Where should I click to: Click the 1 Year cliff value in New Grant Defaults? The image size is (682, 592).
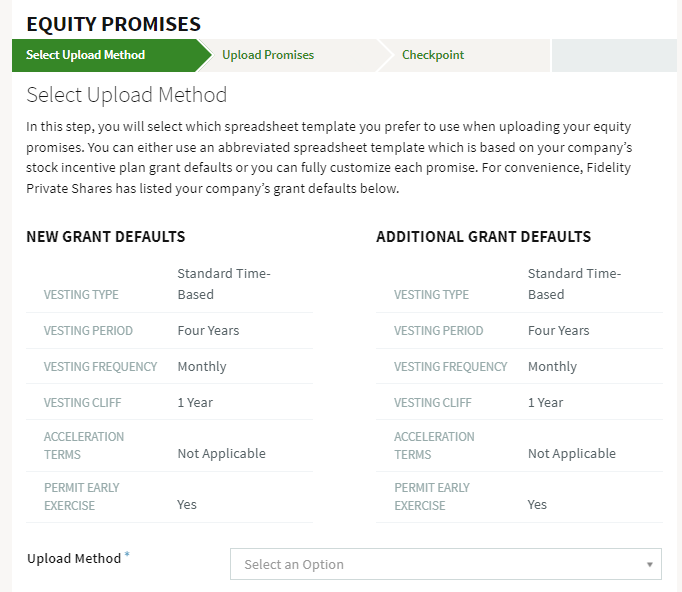point(195,403)
